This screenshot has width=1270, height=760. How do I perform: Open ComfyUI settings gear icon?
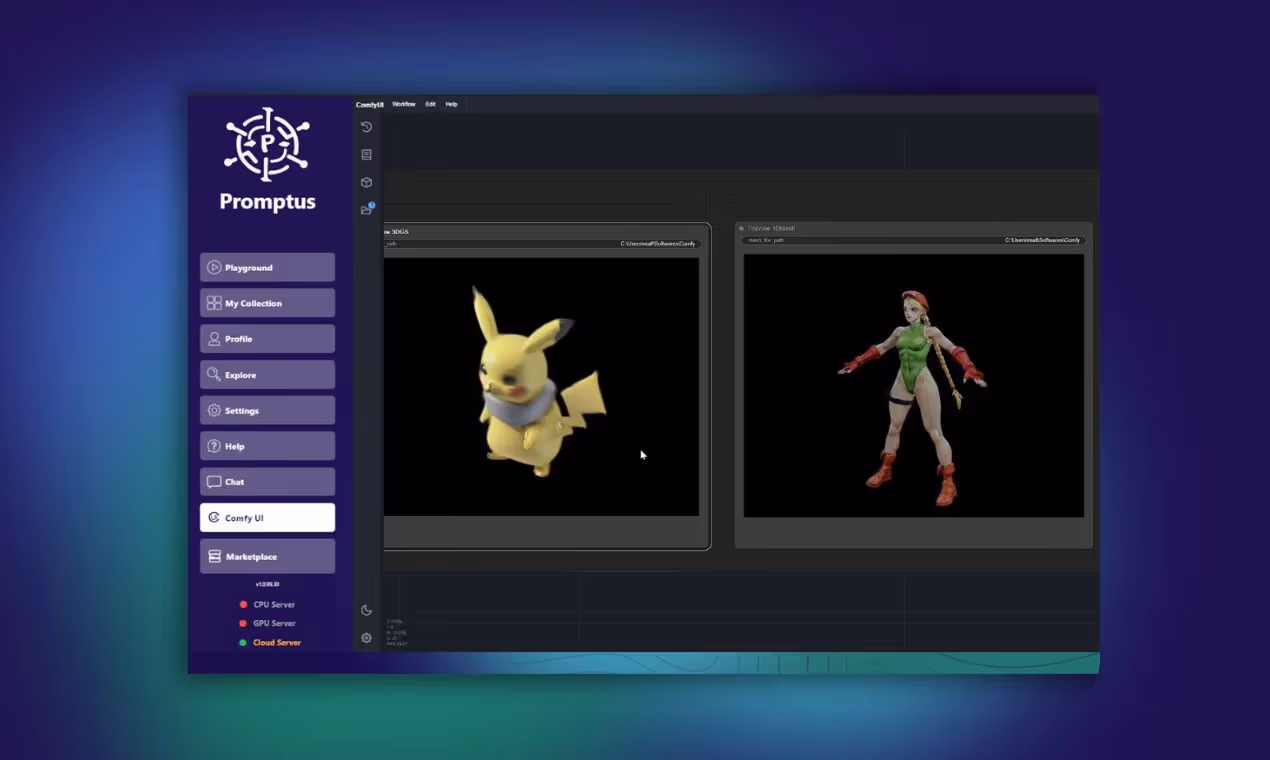coord(366,638)
